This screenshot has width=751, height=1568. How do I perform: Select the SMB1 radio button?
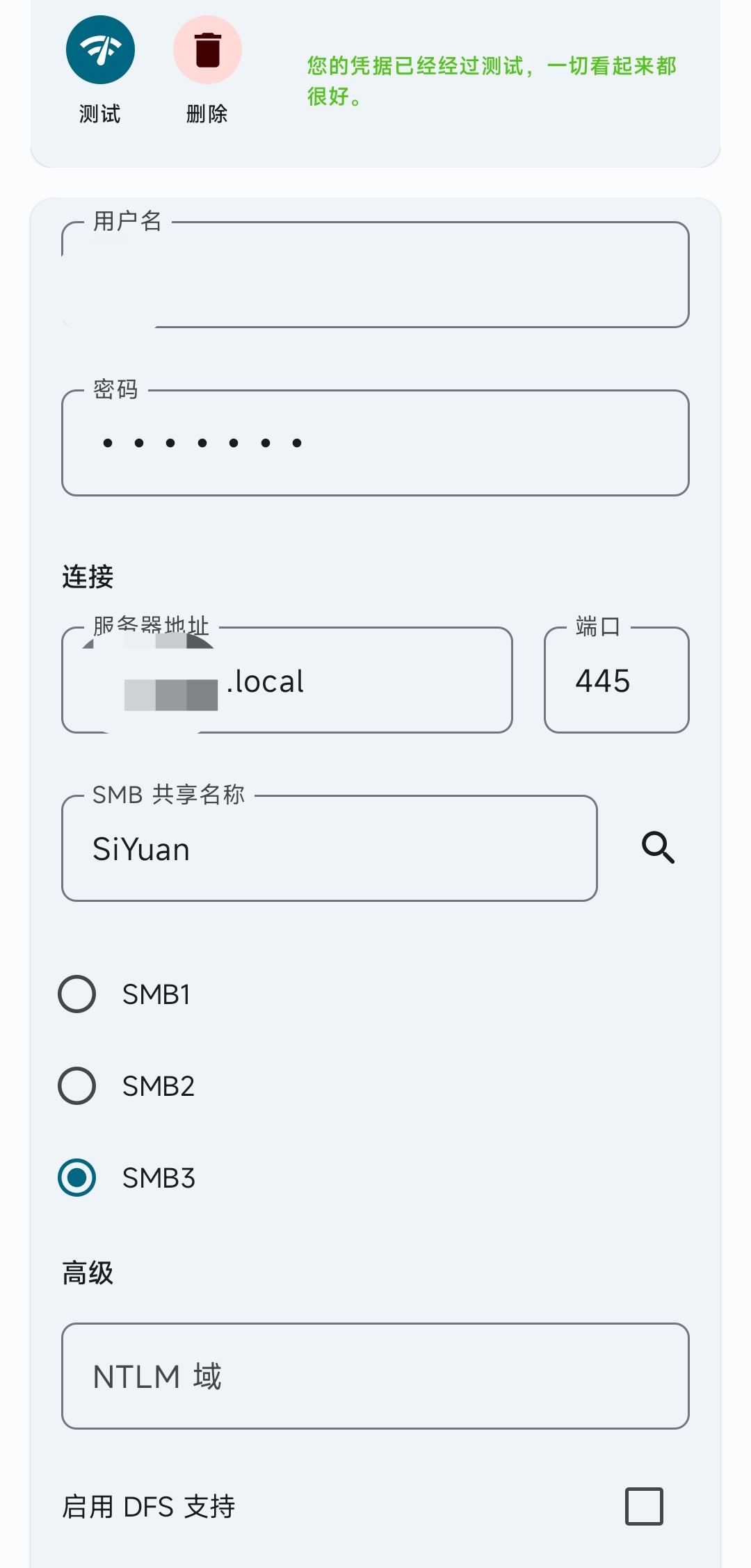tap(77, 994)
